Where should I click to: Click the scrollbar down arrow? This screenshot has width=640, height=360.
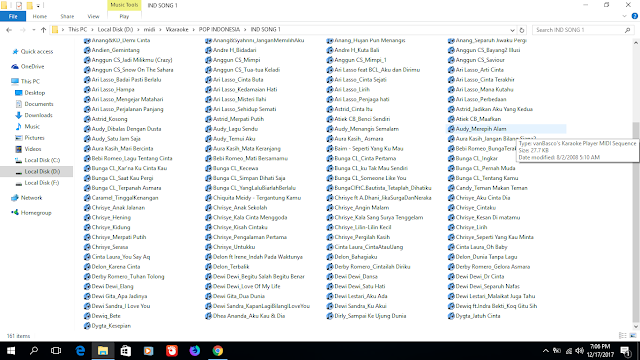pos(636,327)
